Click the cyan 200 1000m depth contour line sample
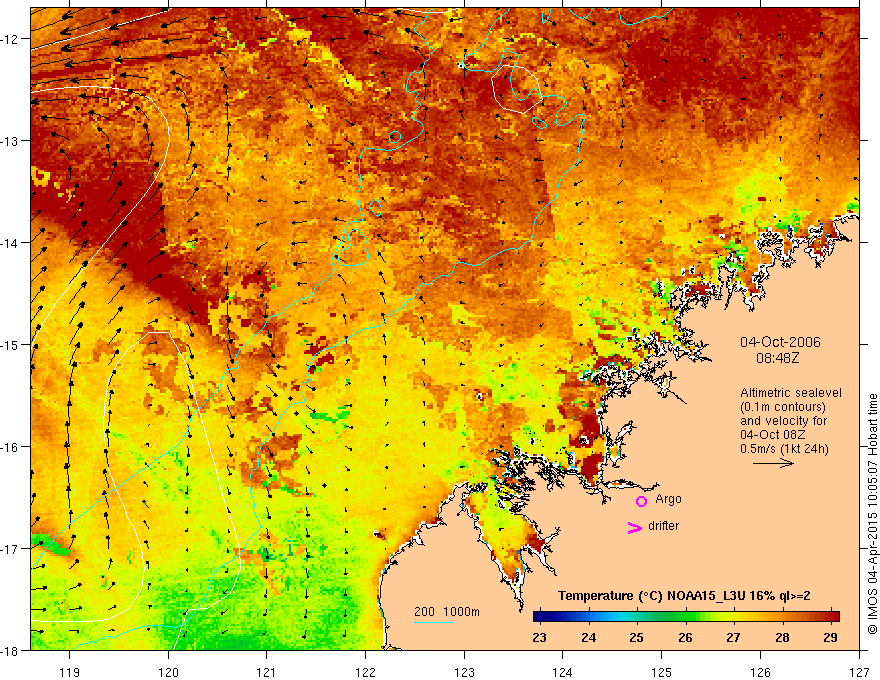 [x=434, y=622]
